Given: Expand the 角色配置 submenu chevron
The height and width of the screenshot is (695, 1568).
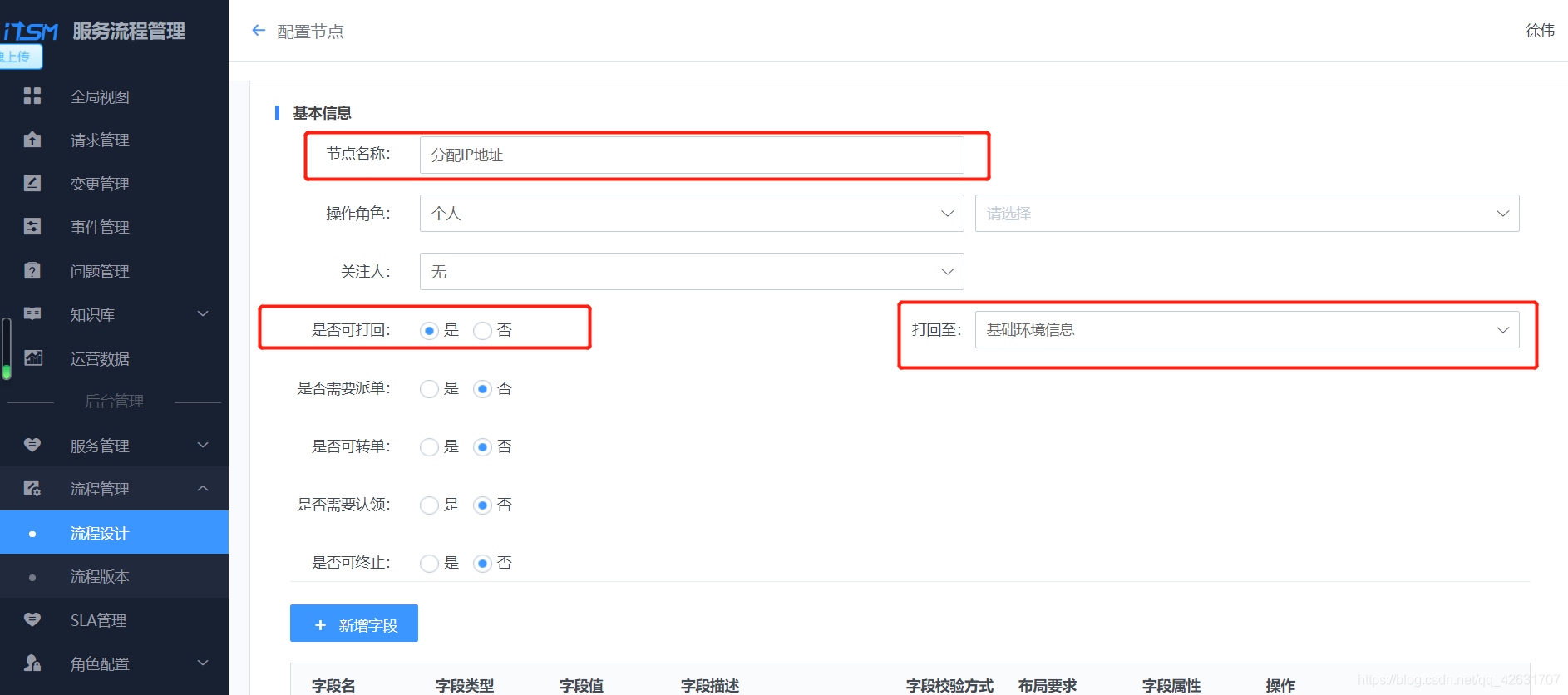Looking at the screenshot, I should point(203,663).
